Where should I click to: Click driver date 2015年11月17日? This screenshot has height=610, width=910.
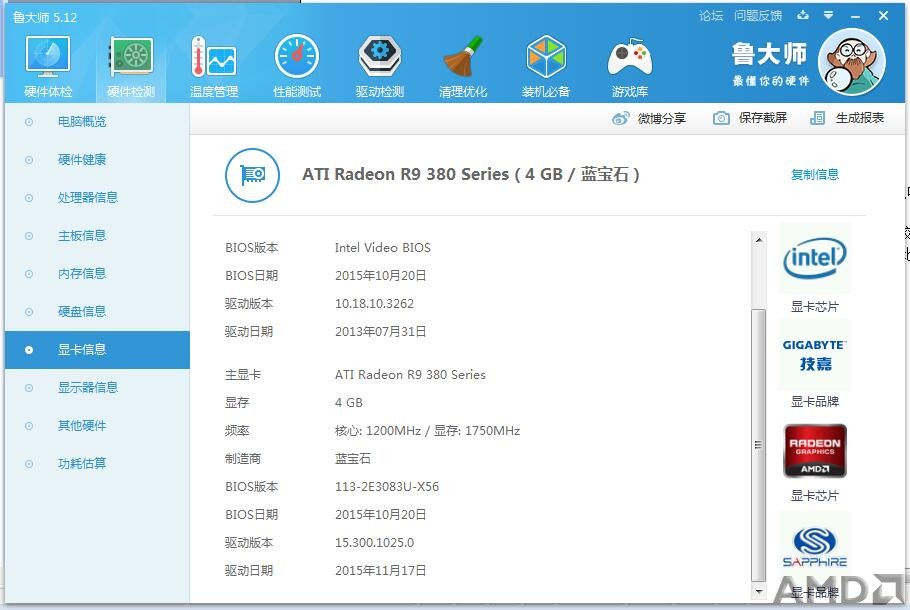pos(381,571)
